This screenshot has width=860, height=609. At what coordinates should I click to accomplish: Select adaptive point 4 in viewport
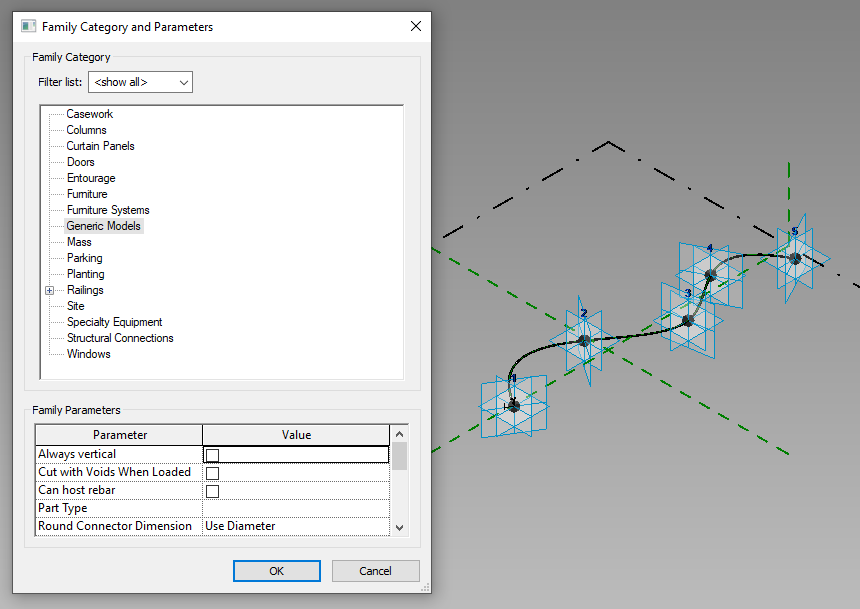click(x=710, y=275)
